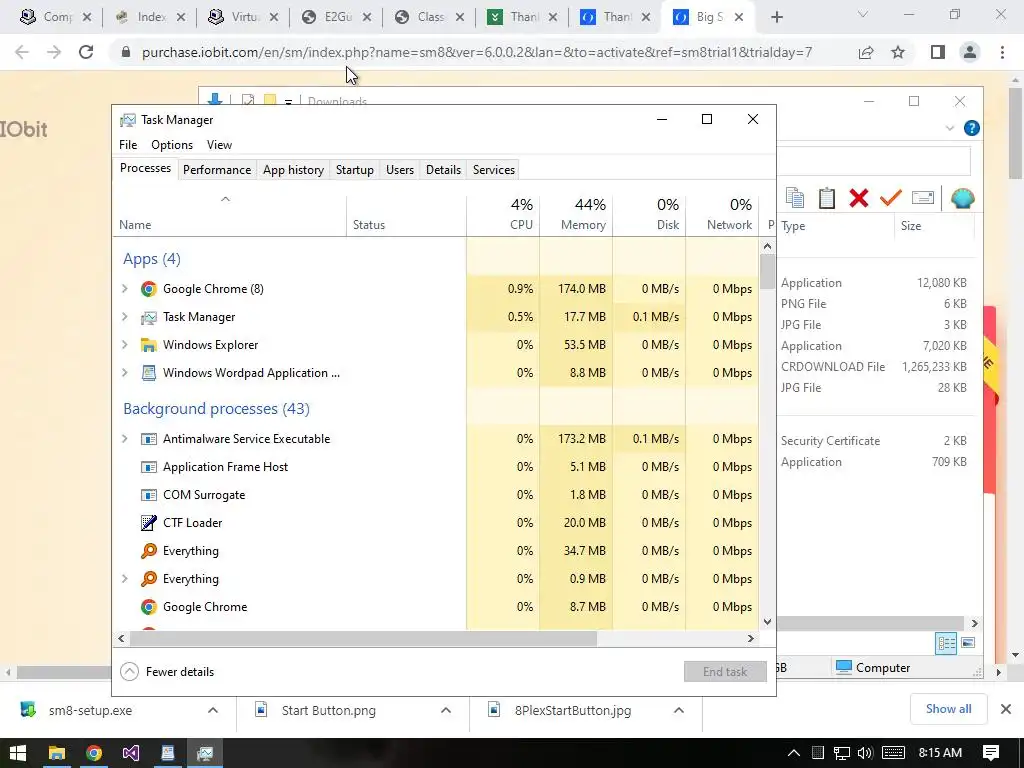Open sm8-setup.exe download options arrow
Viewport: 1024px width, 768px height.
213,710
